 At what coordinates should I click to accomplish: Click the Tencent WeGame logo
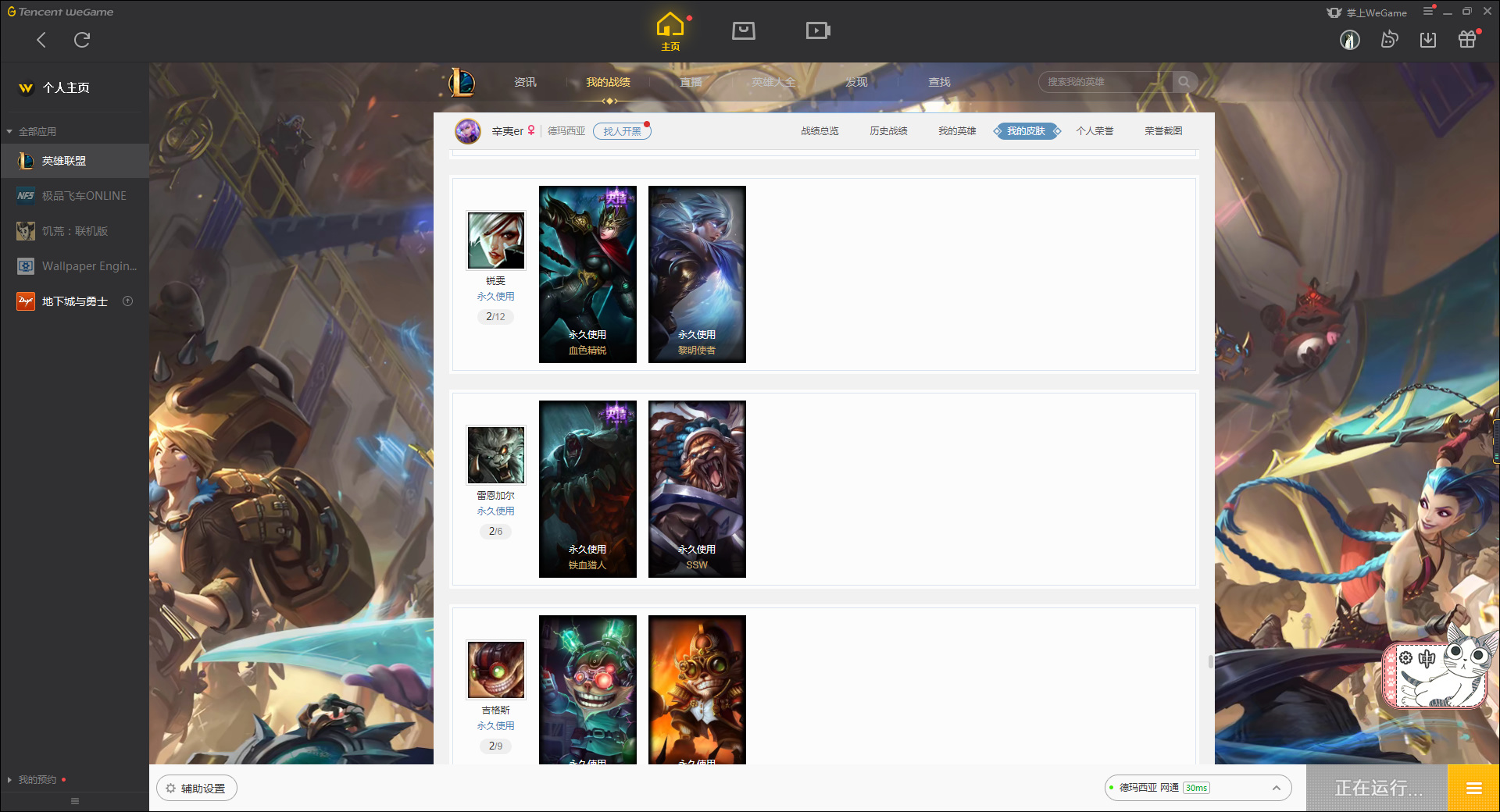(x=60, y=12)
